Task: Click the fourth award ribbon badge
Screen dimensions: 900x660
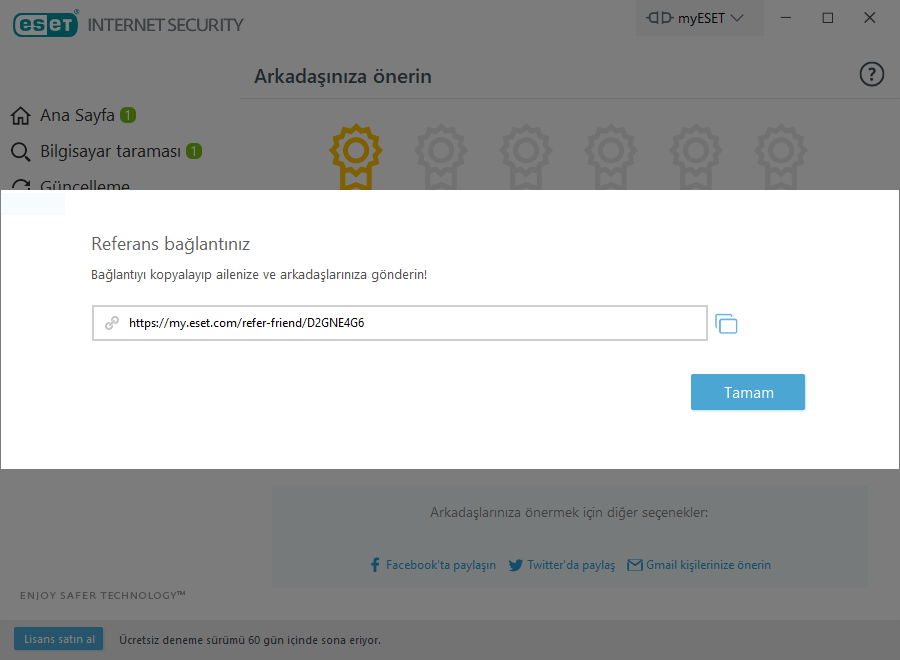Action: [x=611, y=157]
